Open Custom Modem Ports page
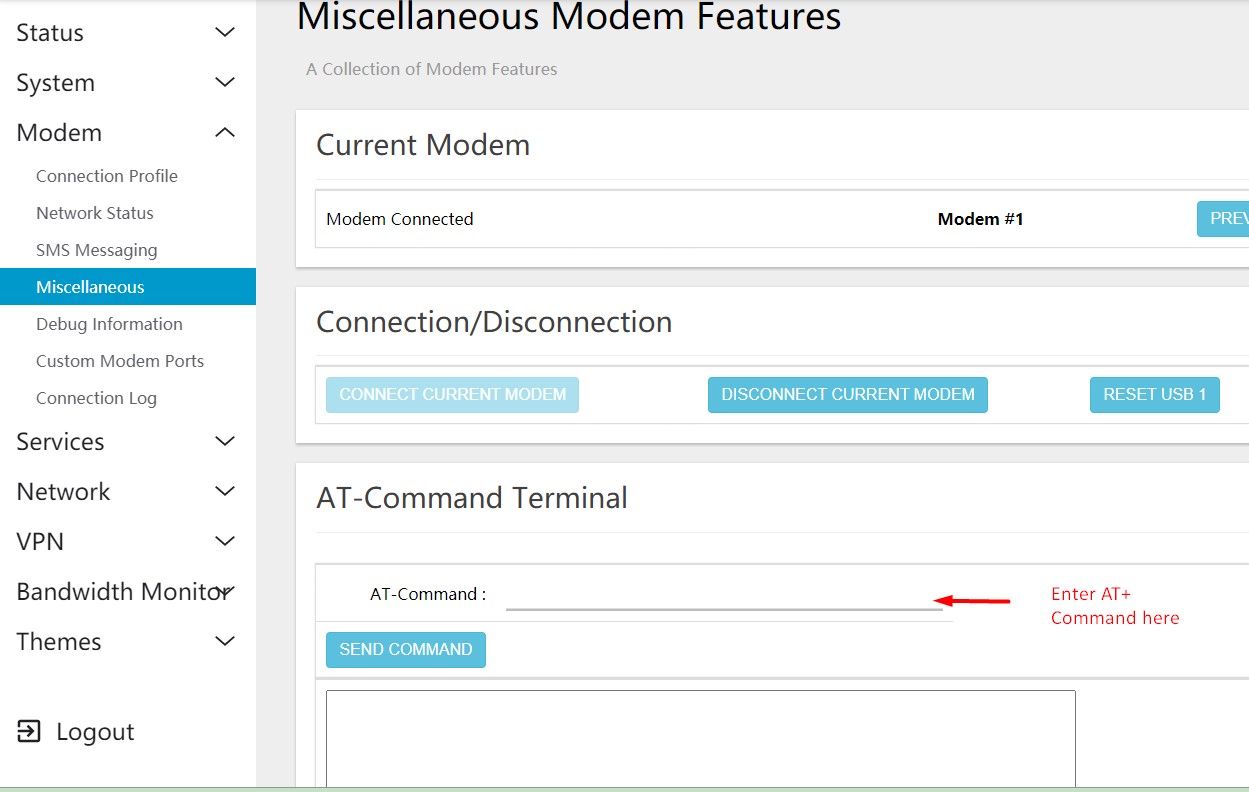Viewport: 1249px width, 792px height. coord(120,361)
